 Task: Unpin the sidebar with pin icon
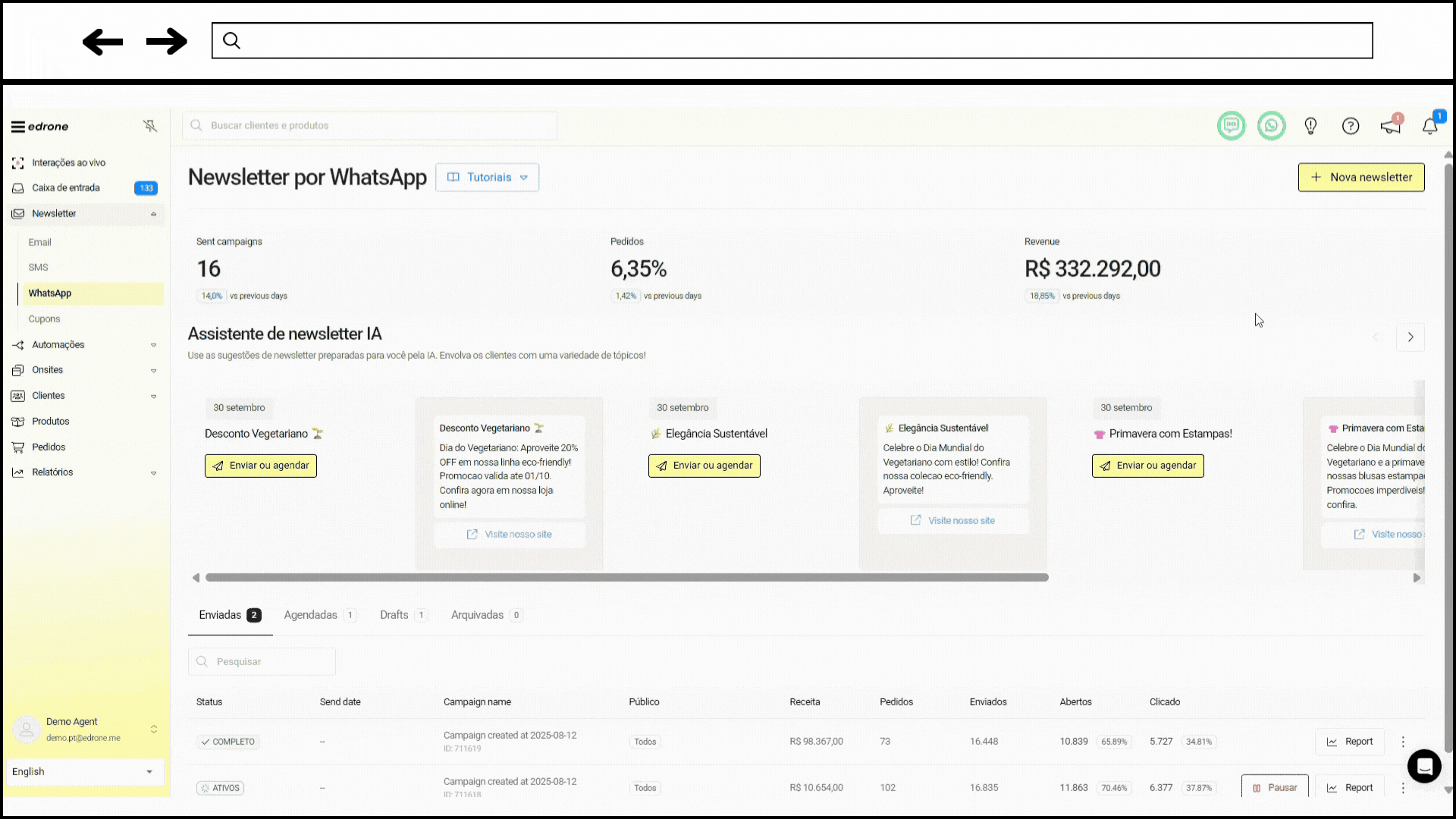point(150,126)
